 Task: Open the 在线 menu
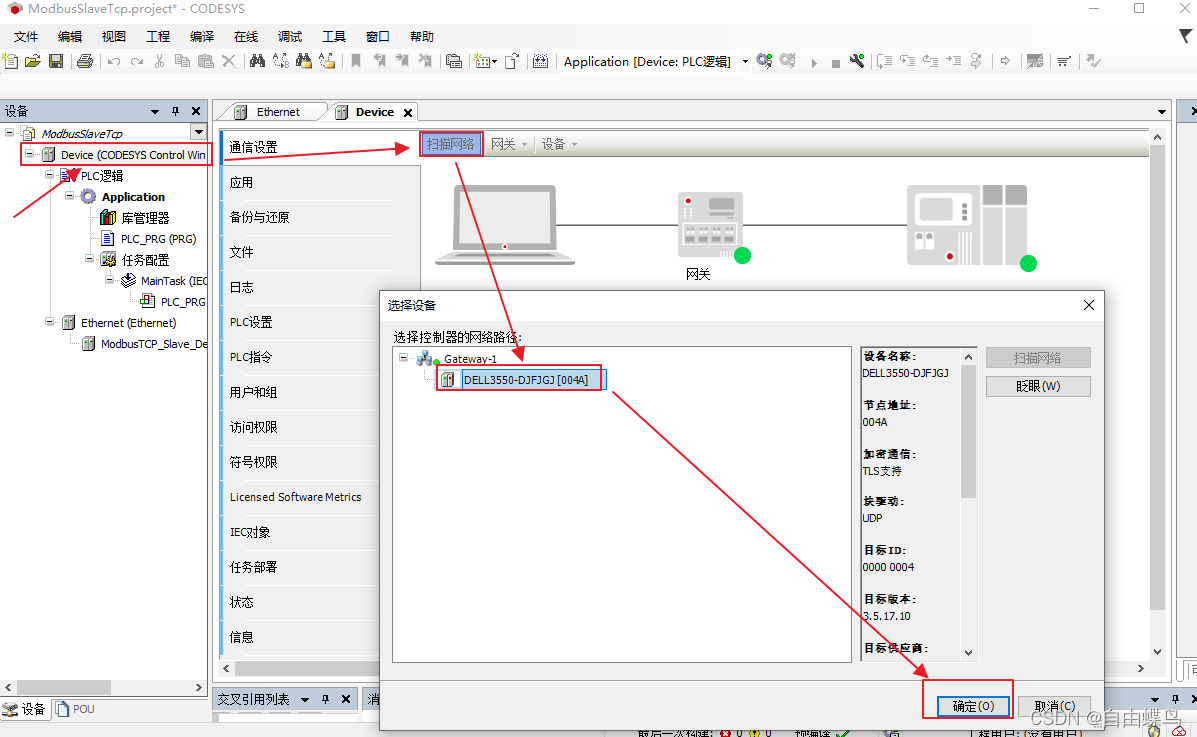tap(245, 37)
